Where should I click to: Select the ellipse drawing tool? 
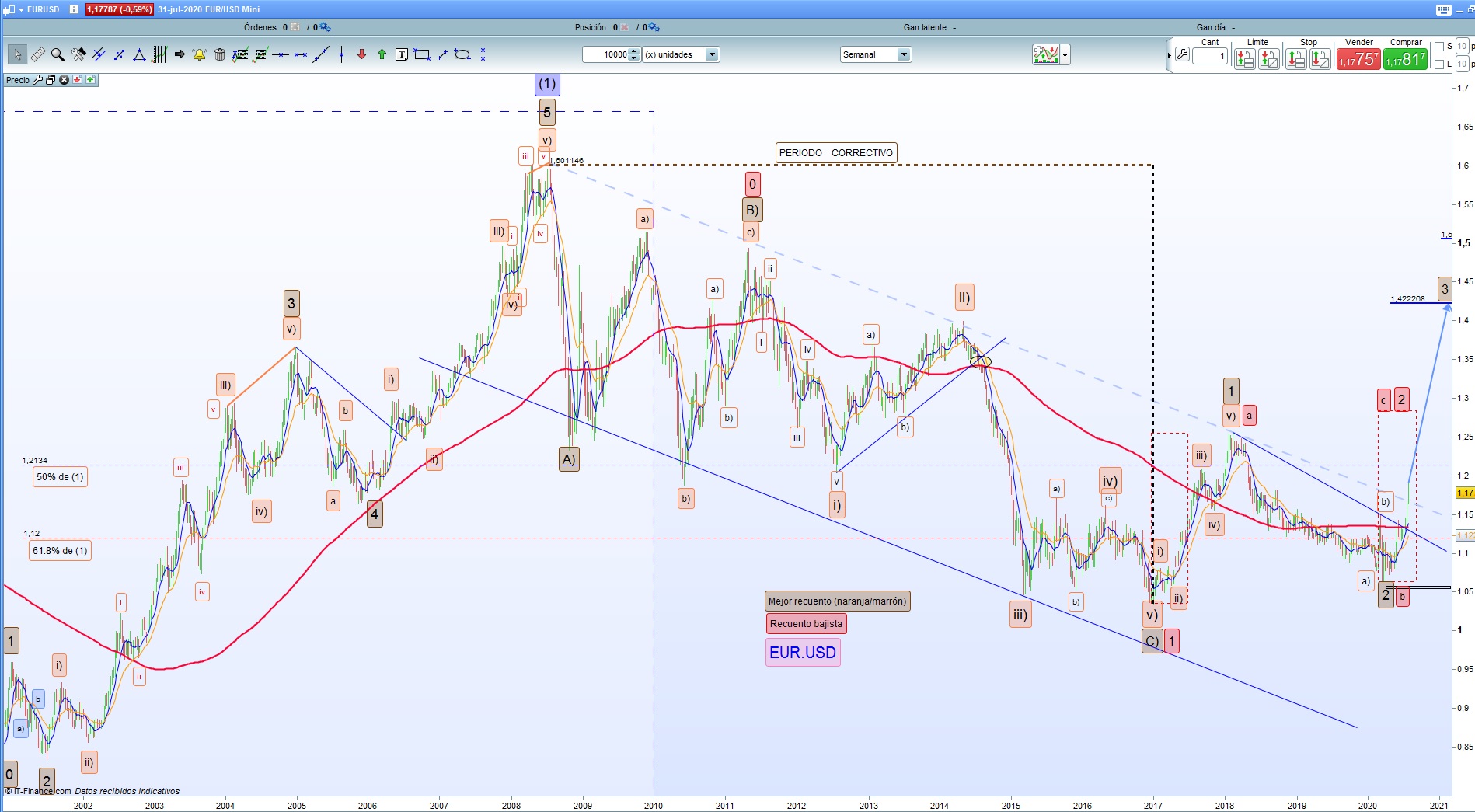click(462, 54)
